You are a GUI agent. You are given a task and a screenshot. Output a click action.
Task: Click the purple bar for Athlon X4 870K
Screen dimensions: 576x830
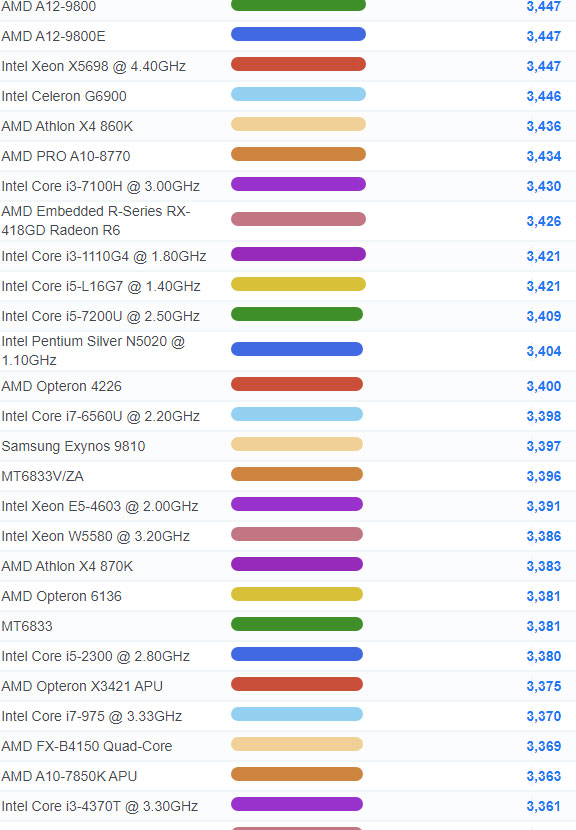(x=296, y=564)
